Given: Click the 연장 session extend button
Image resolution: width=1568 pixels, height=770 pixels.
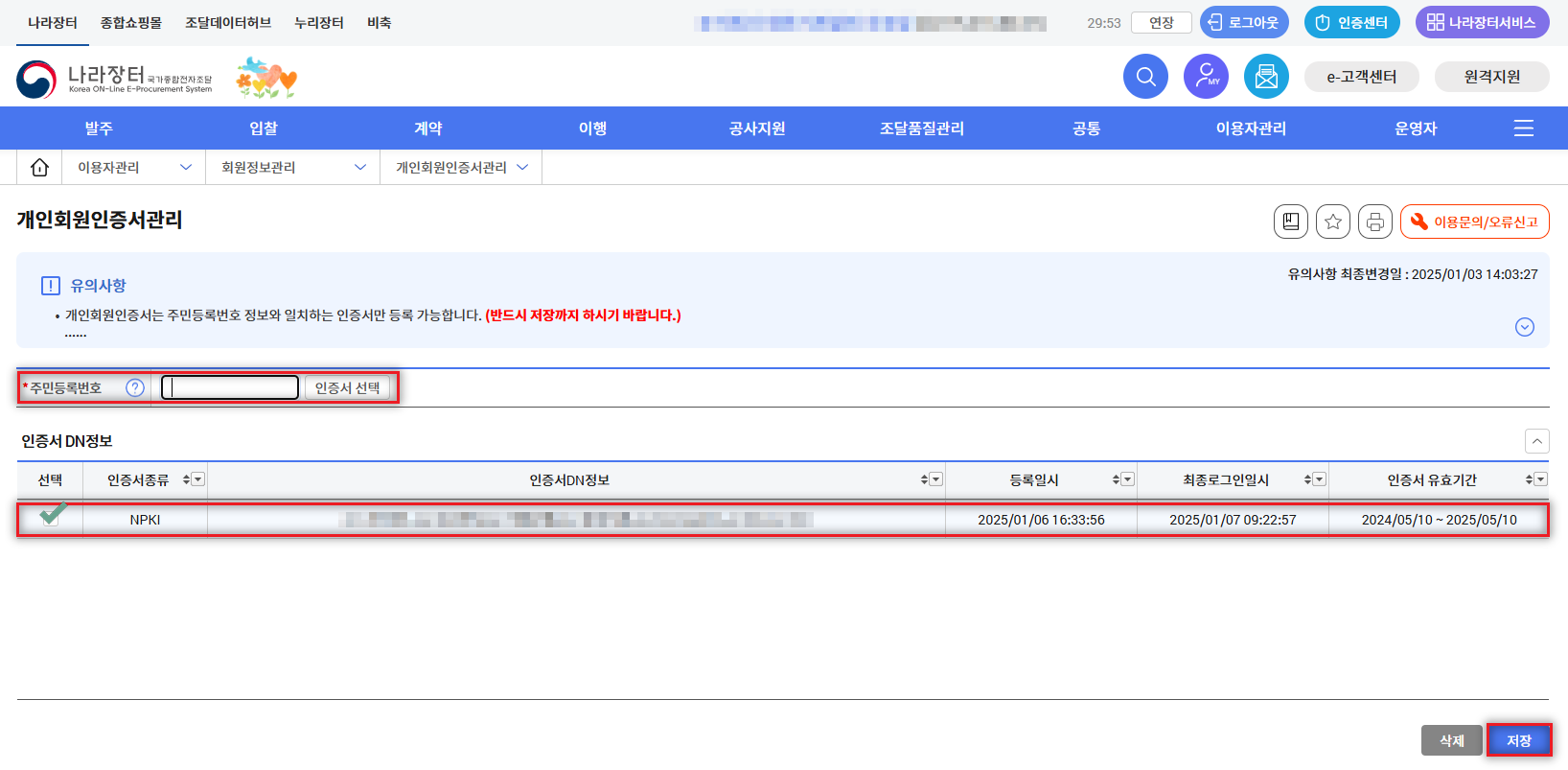Looking at the screenshot, I should (x=1162, y=22).
